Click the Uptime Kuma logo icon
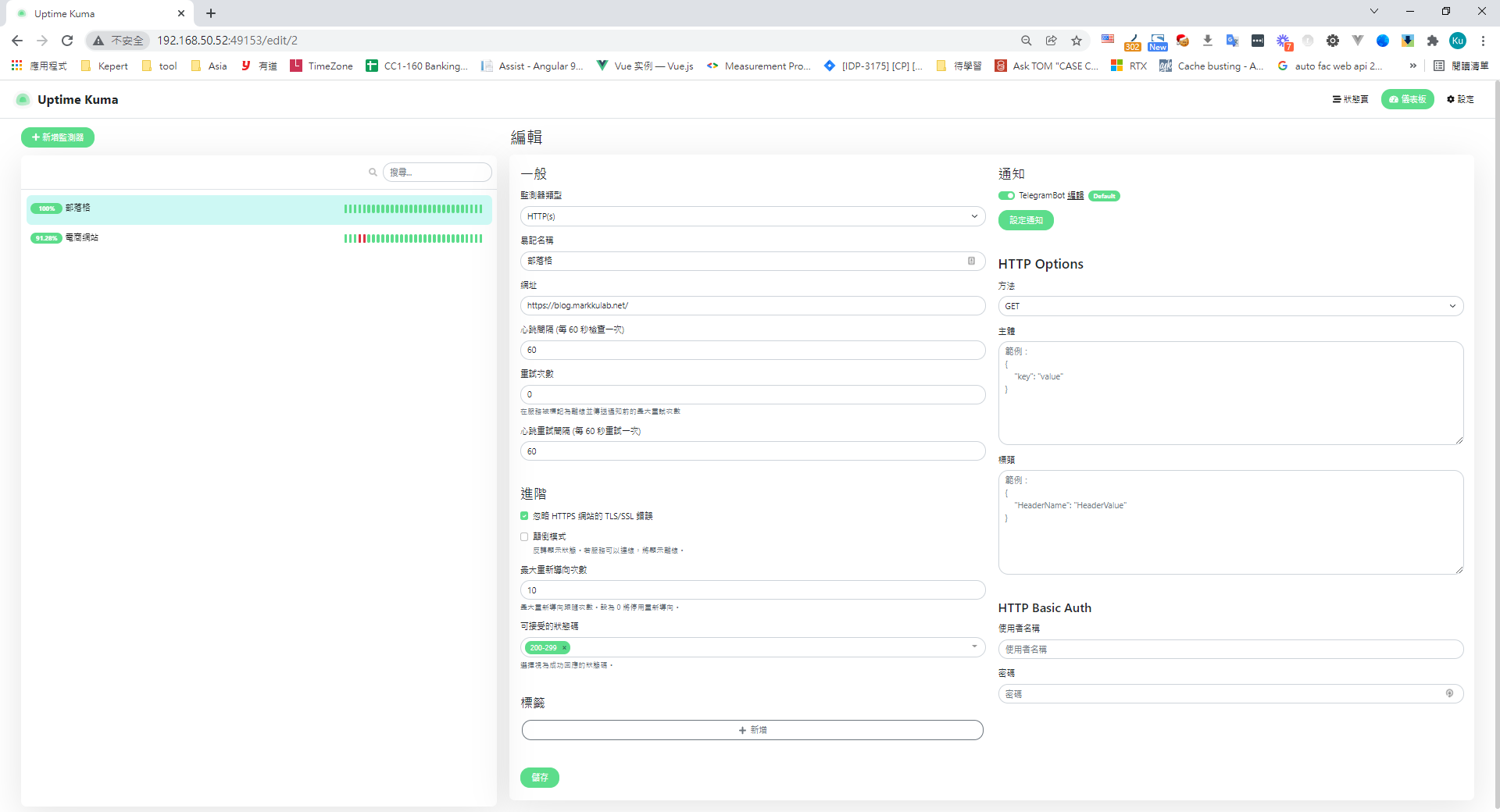This screenshot has width=1500, height=812. pos(23,99)
